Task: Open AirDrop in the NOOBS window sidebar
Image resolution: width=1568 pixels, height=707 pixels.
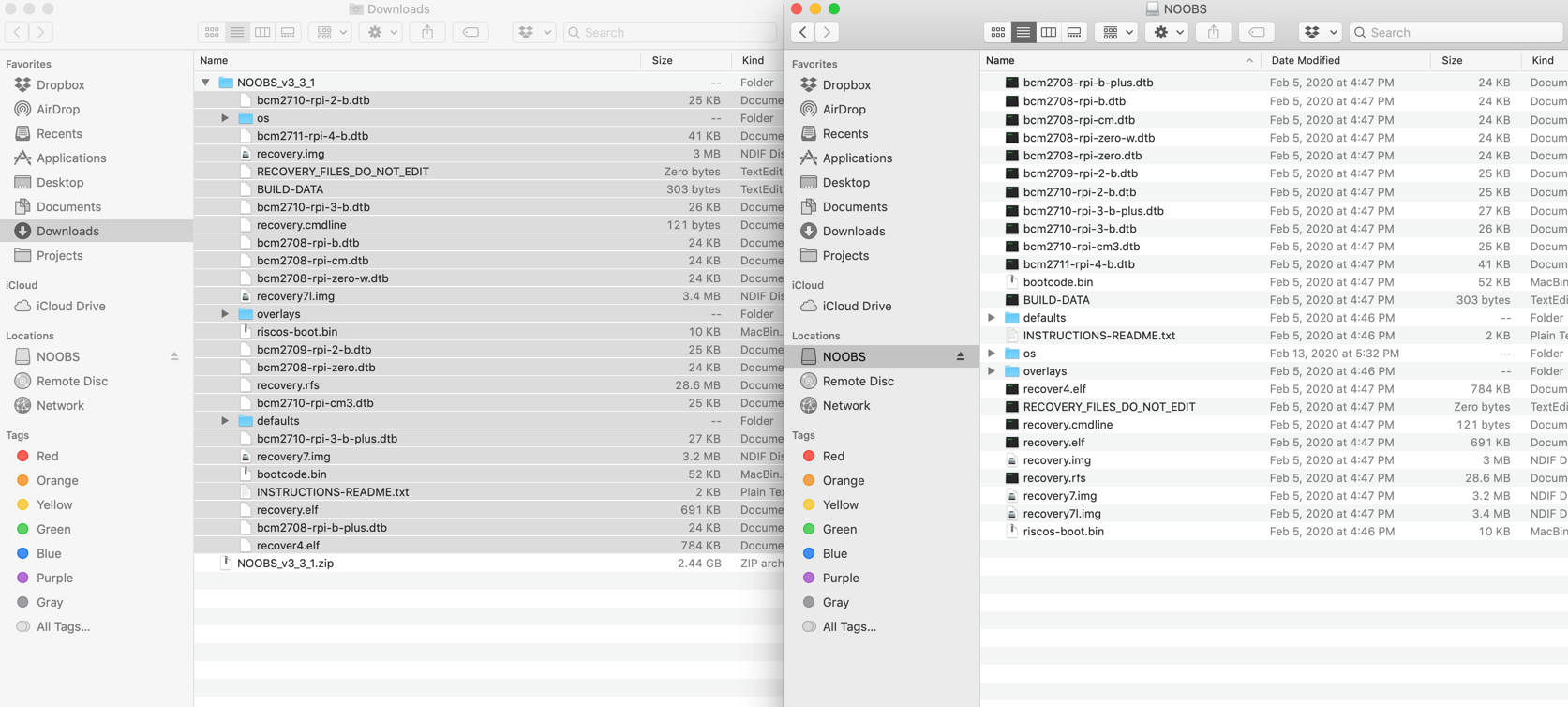Action: (844, 109)
